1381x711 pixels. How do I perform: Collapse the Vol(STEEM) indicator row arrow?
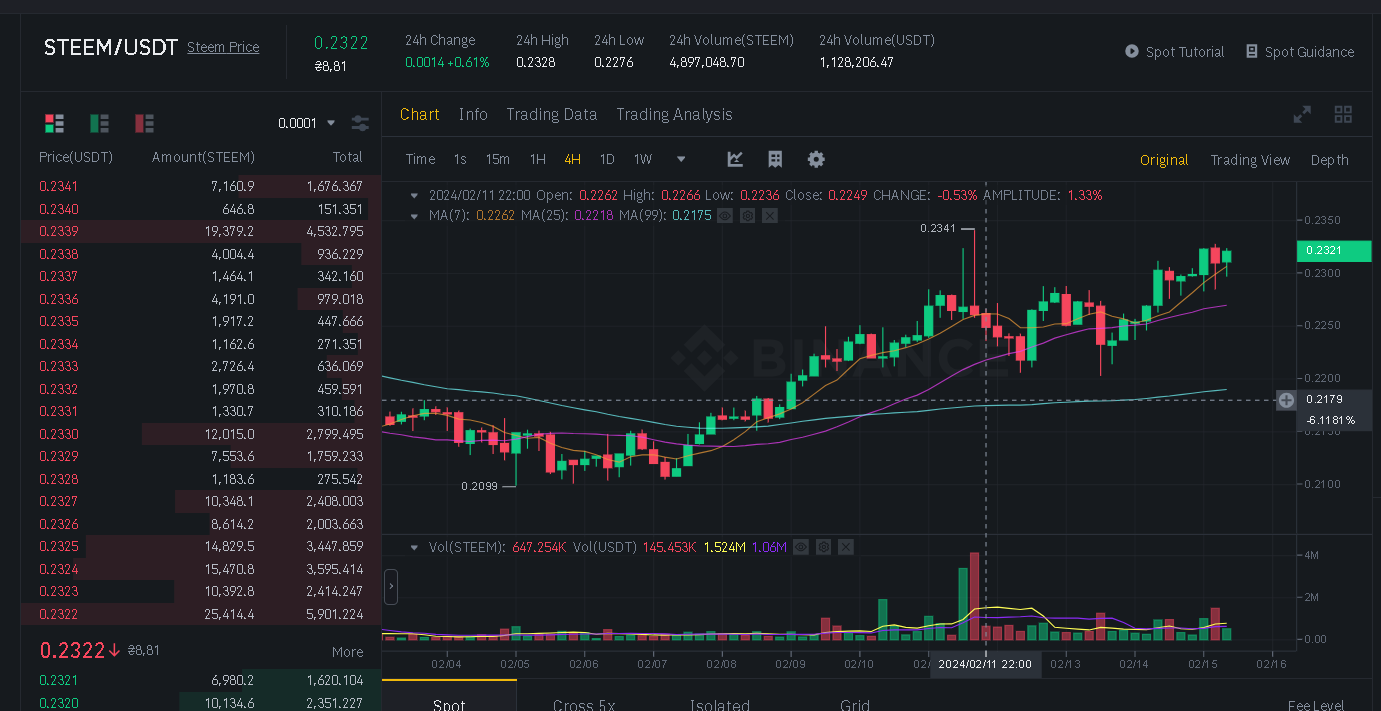click(414, 547)
